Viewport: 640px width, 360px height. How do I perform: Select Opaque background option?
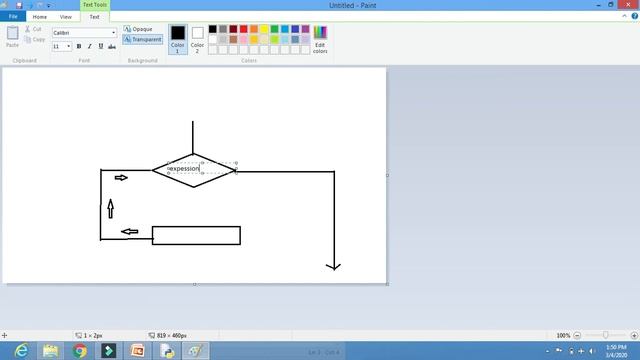coord(138,29)
